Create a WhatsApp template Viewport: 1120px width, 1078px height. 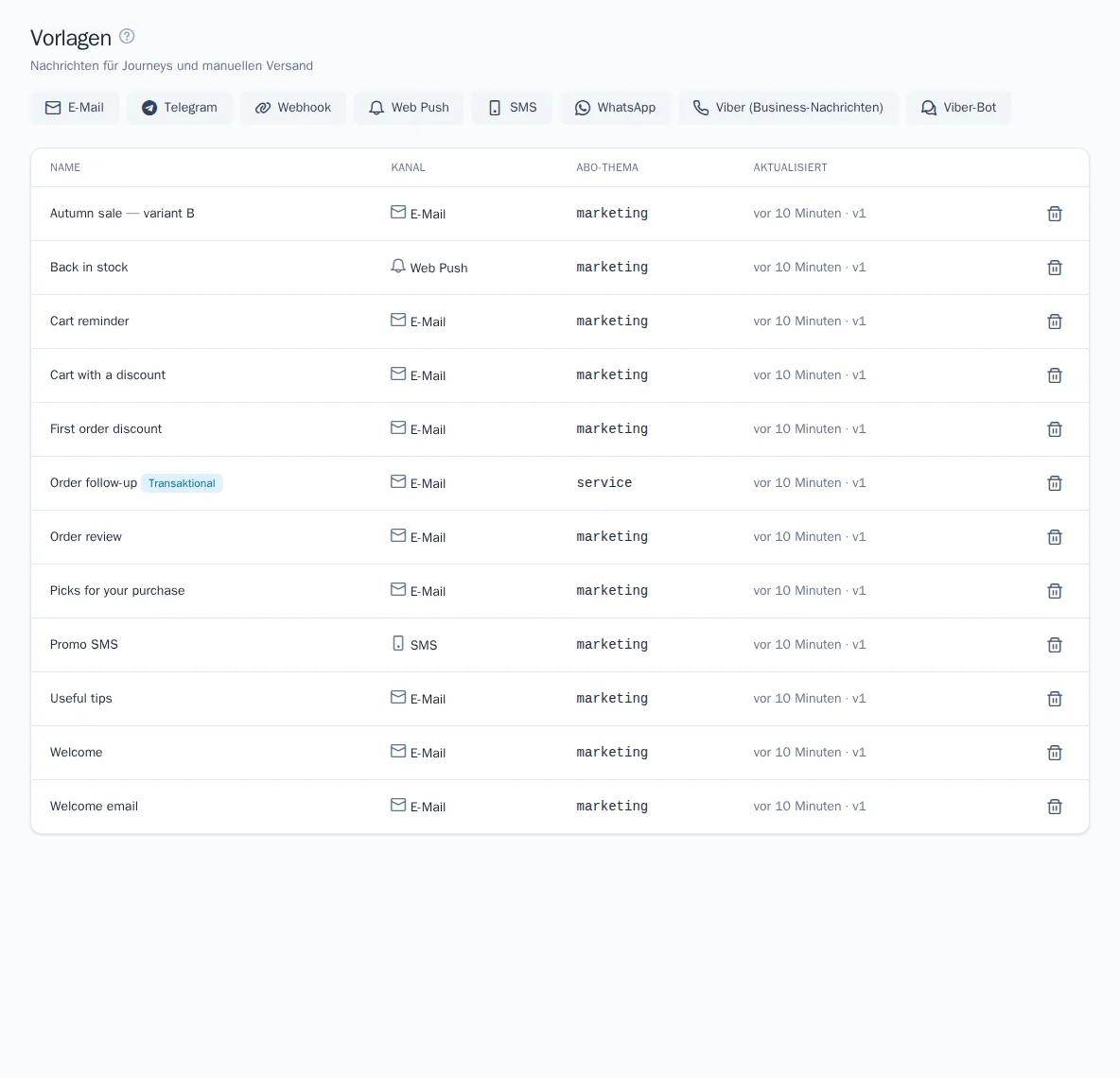pos(615,108)
